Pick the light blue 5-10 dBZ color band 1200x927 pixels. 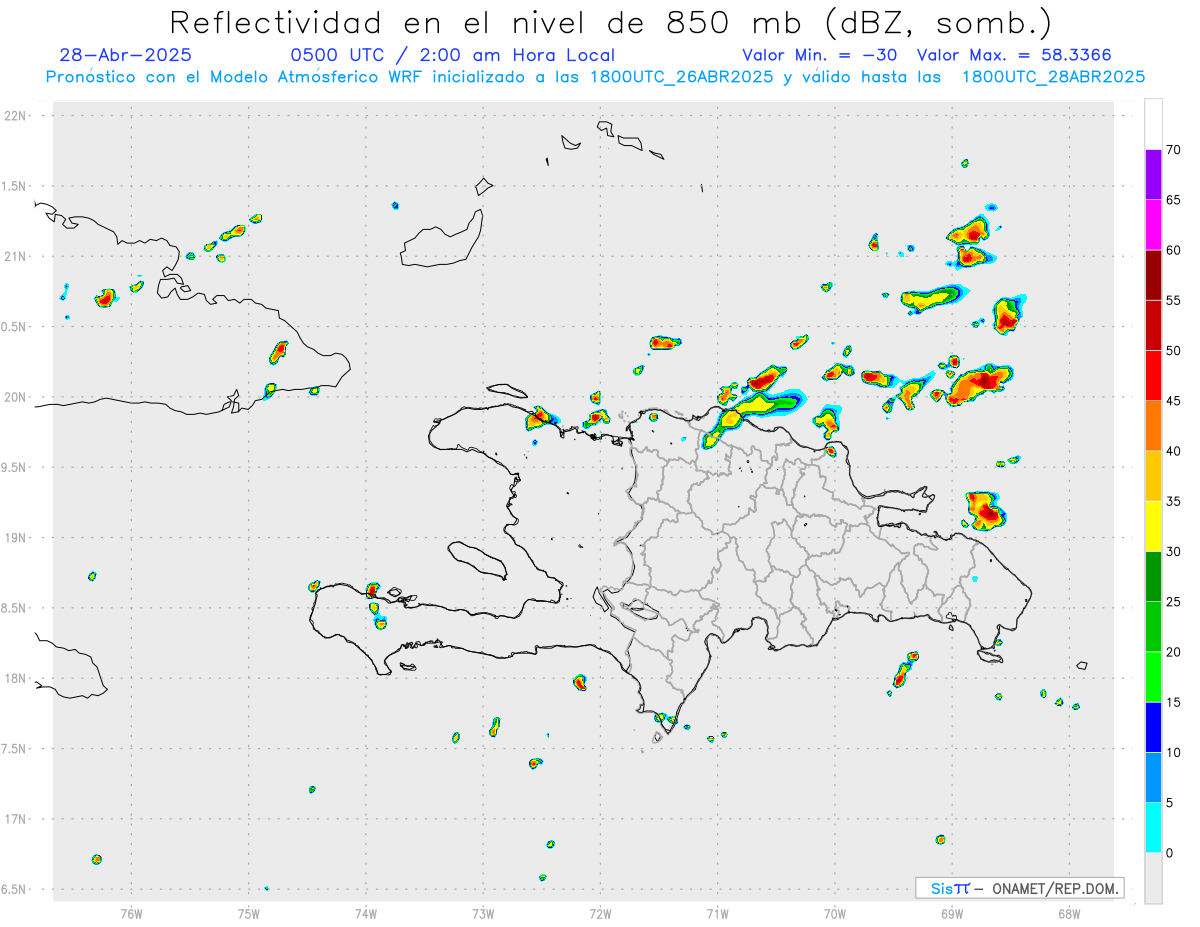(1153, 777)
